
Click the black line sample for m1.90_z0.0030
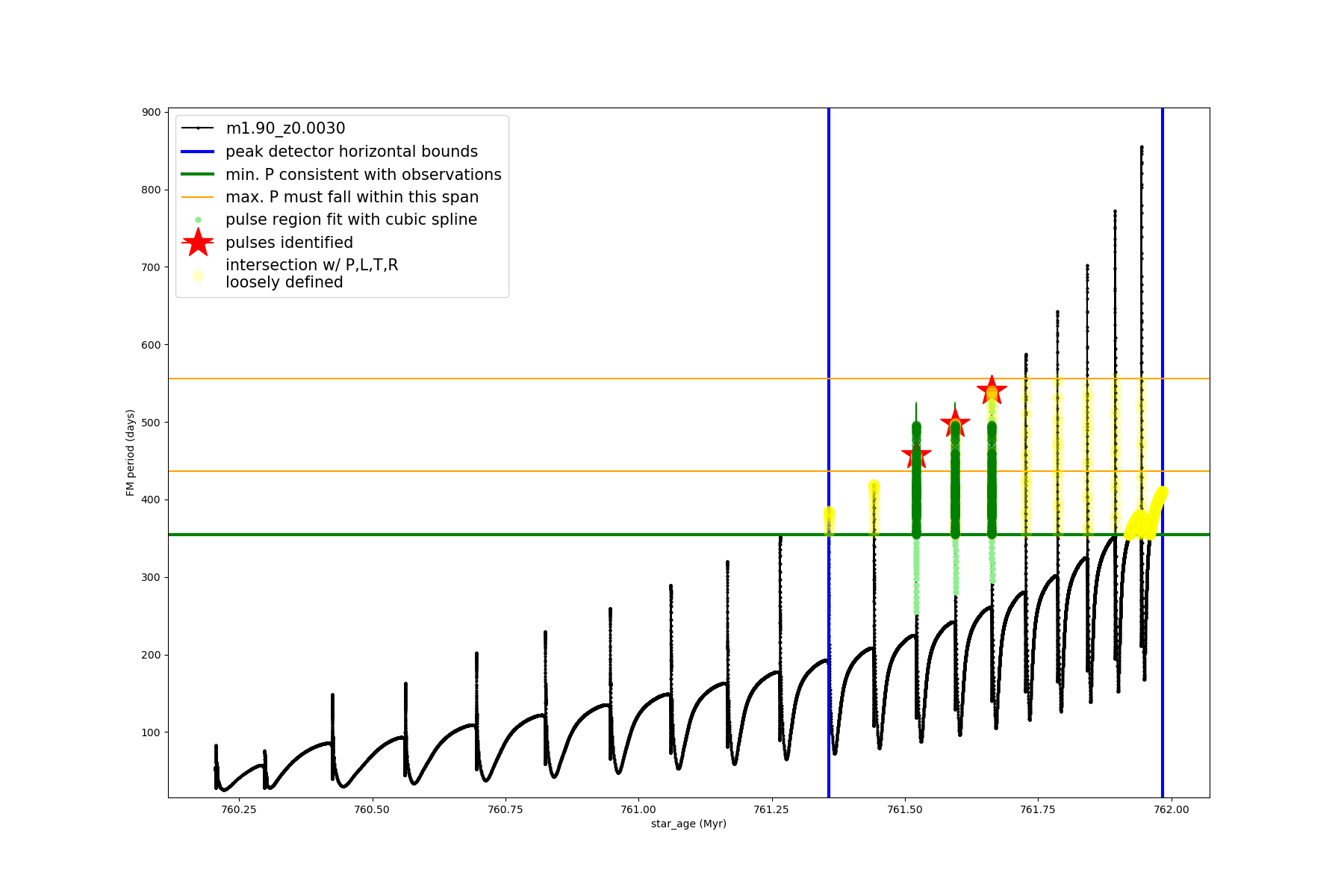click(198, 128)
